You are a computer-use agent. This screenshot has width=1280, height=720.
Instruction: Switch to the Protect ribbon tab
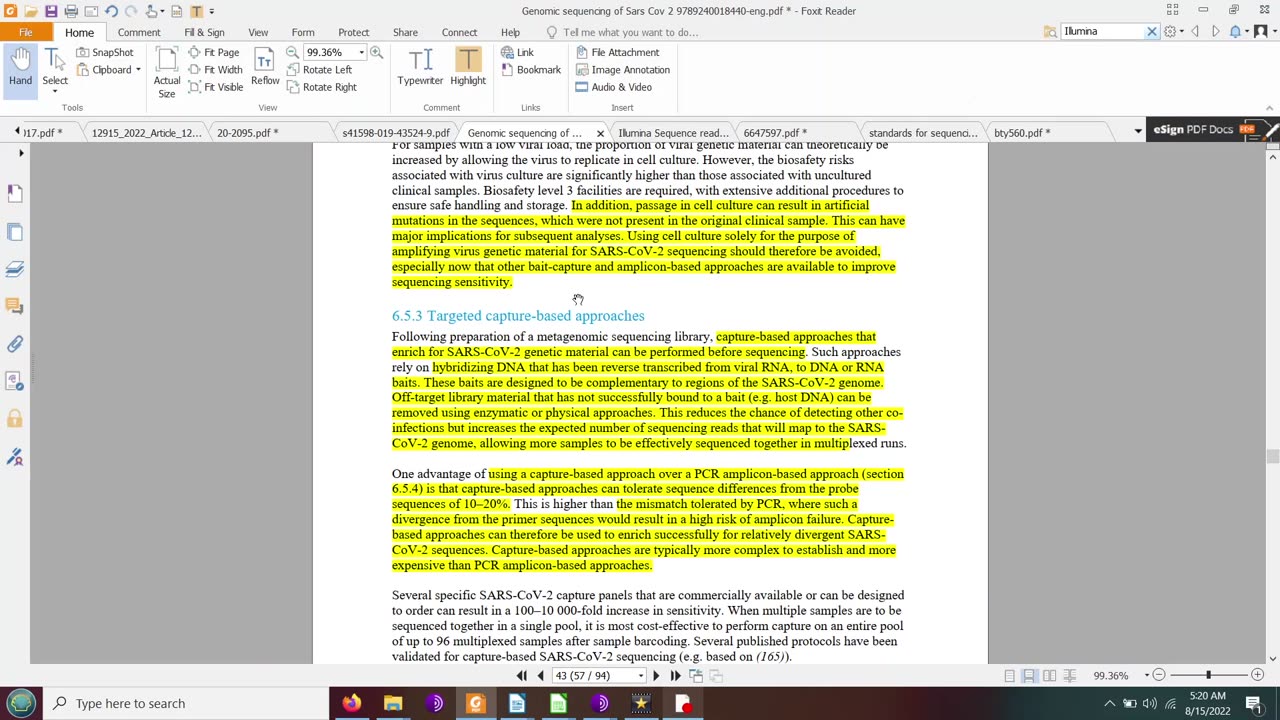click(353, 32)
